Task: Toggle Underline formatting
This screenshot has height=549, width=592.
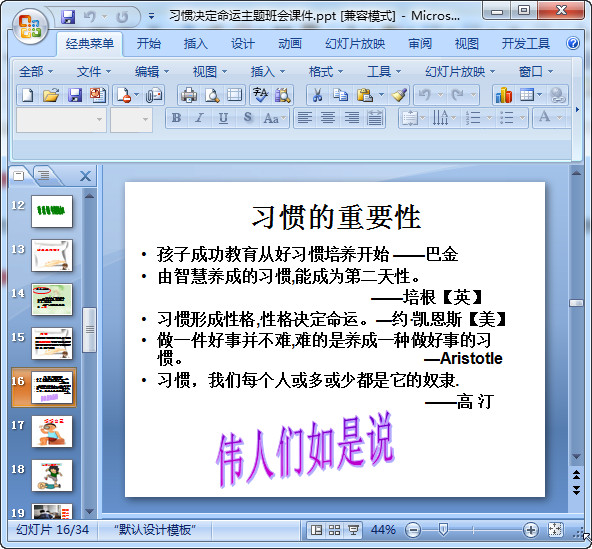Action: click(224, 118)
